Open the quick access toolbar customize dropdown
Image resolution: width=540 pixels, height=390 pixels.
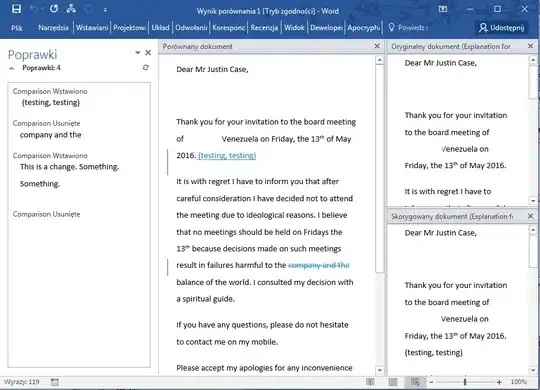105,10
